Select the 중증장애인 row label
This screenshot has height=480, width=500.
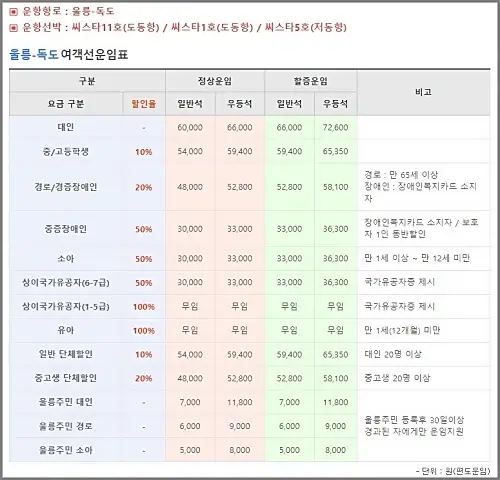(66, 229)
